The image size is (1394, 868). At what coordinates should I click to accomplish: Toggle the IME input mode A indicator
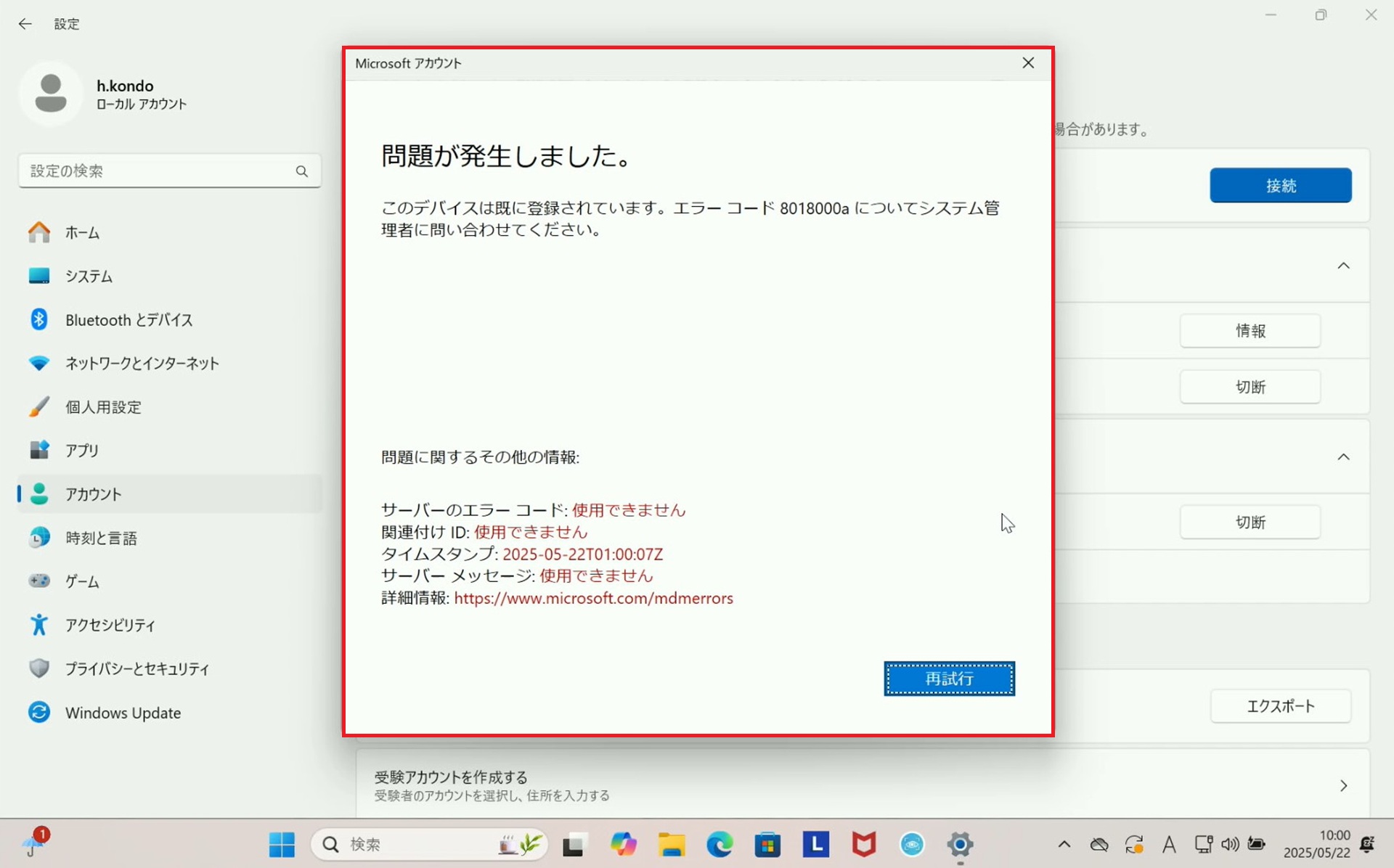click(x=1169, y=844)
